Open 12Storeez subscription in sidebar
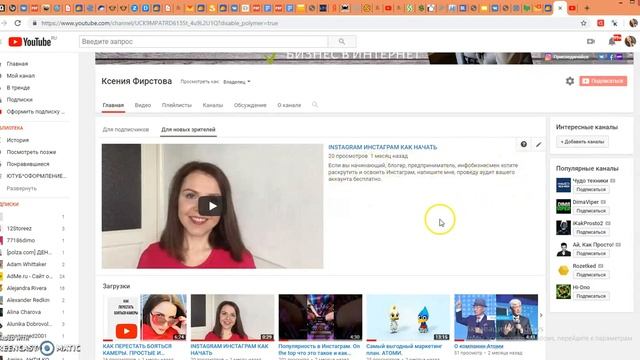This screenshot has height=360, width=640. tap(19, 229)
